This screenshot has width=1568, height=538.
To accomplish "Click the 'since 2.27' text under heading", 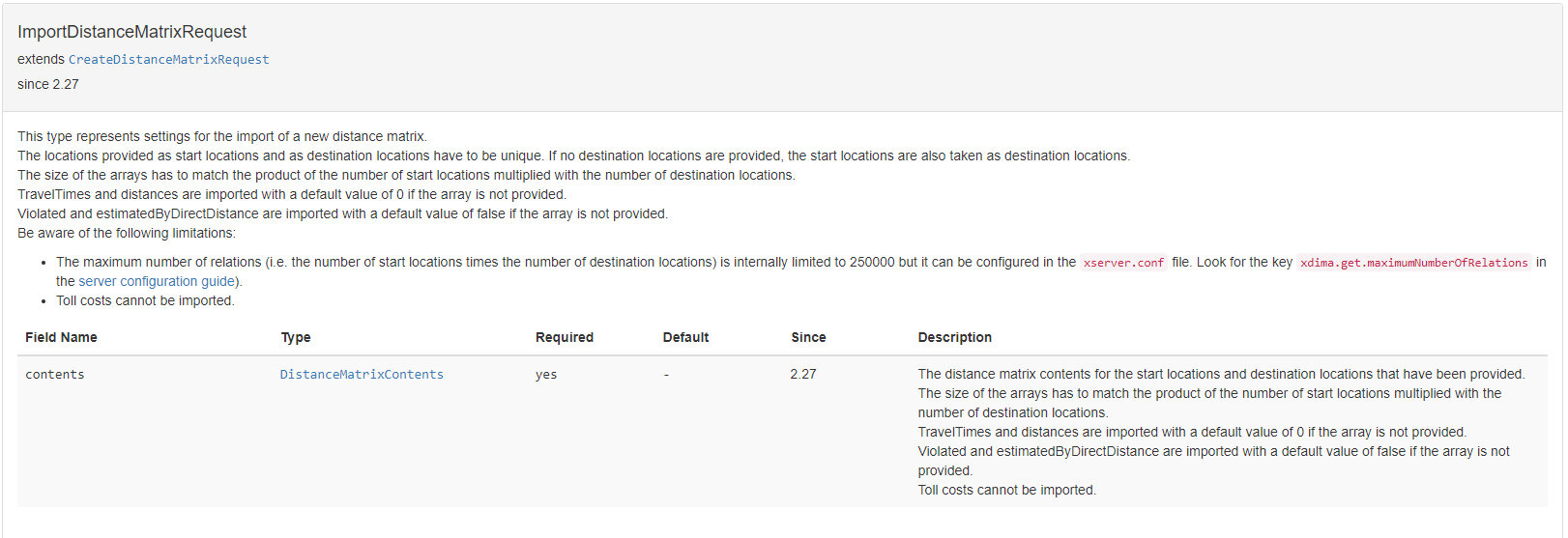I will [x=48, y=84].
